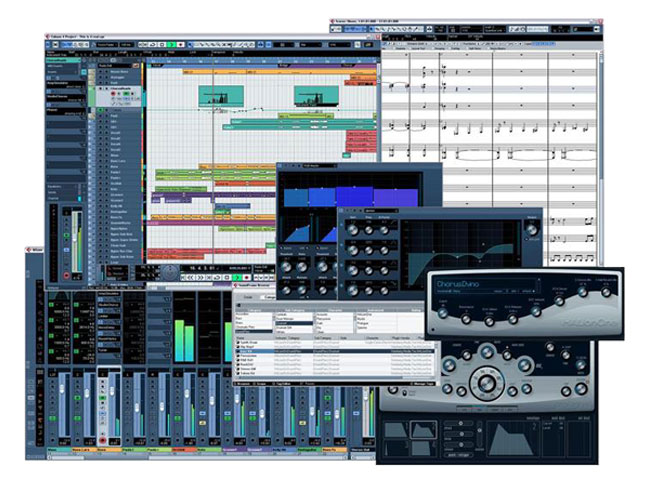
Task: Select the highlighted preset row in the SoundFrame browser
Action: point(334,351)
